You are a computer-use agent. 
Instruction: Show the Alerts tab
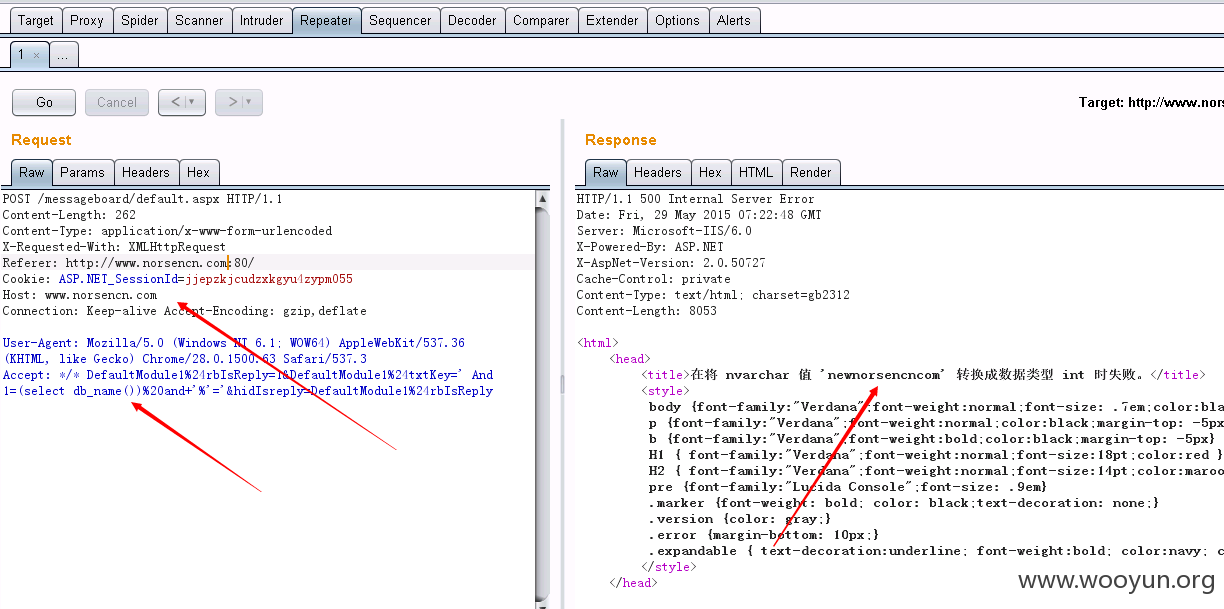tap(734, 20)
